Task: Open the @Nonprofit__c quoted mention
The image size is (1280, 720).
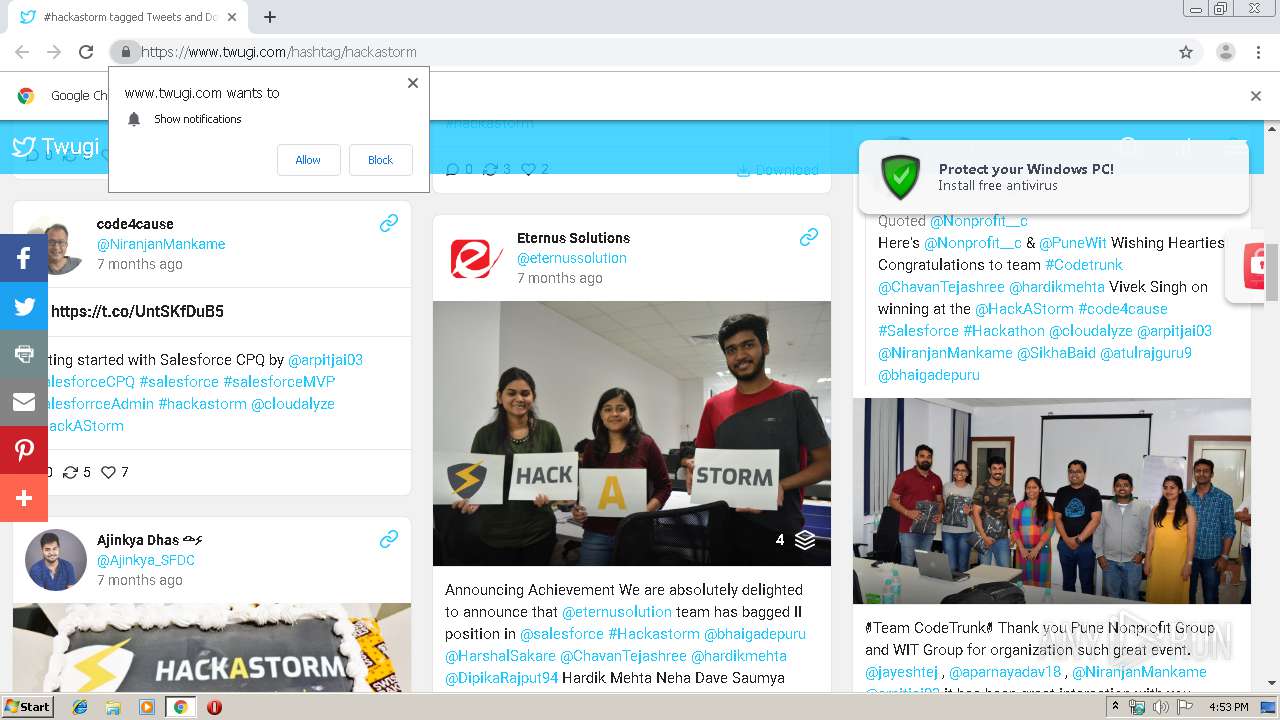Action: point(979,221)
